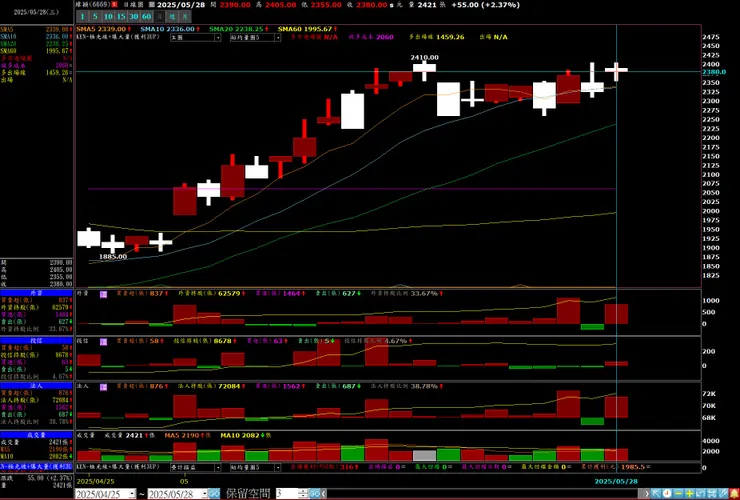The image size is (740, 500).
Task: Click GO button next to the date range
Action: (214, 494)
